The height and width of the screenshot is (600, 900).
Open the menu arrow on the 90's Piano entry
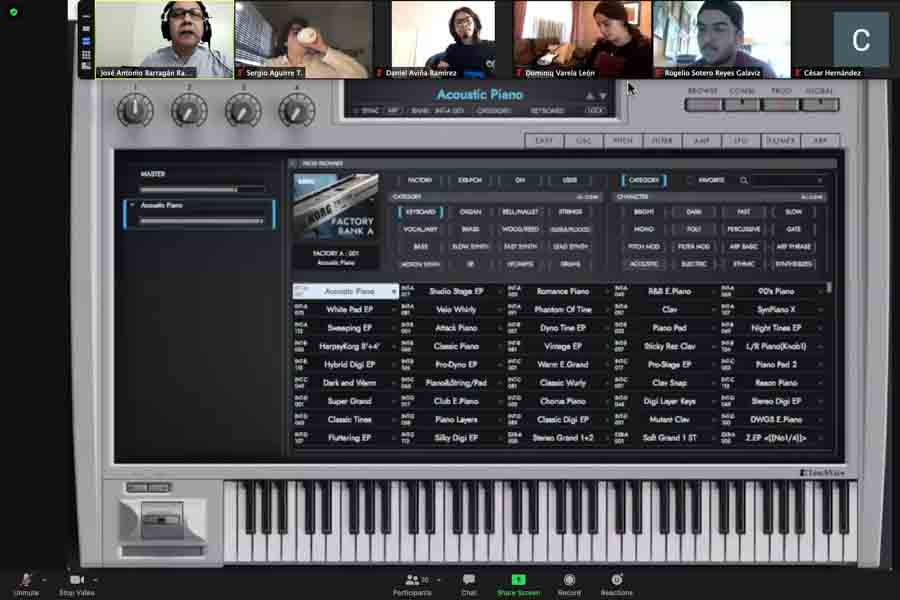click(820, 292)
